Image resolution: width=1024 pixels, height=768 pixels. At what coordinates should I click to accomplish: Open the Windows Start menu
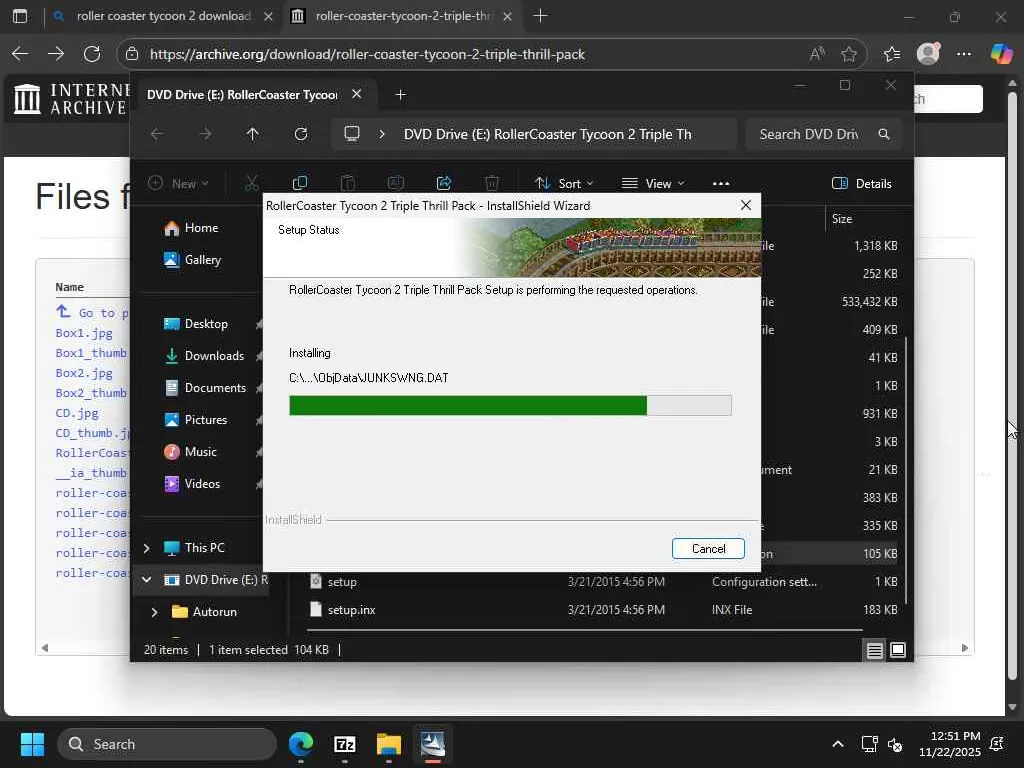32,744
